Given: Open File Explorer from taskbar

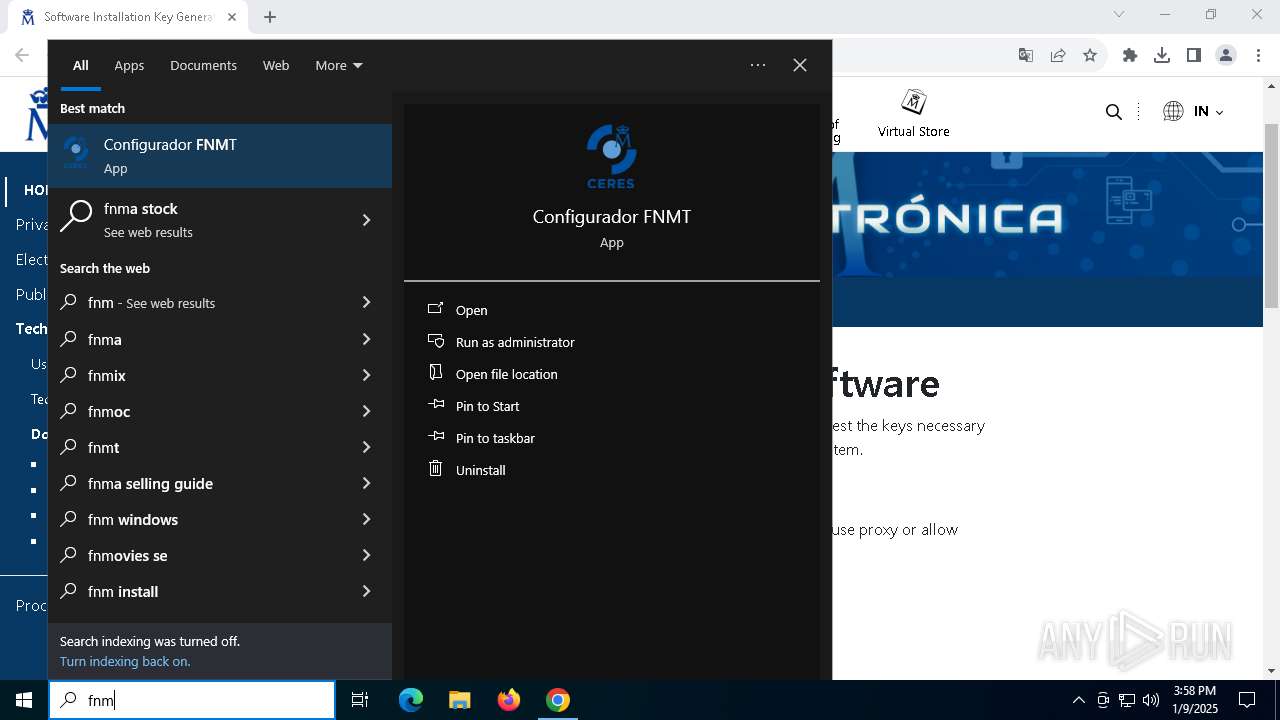Looking at the screenshot, I should click(459, 700).
